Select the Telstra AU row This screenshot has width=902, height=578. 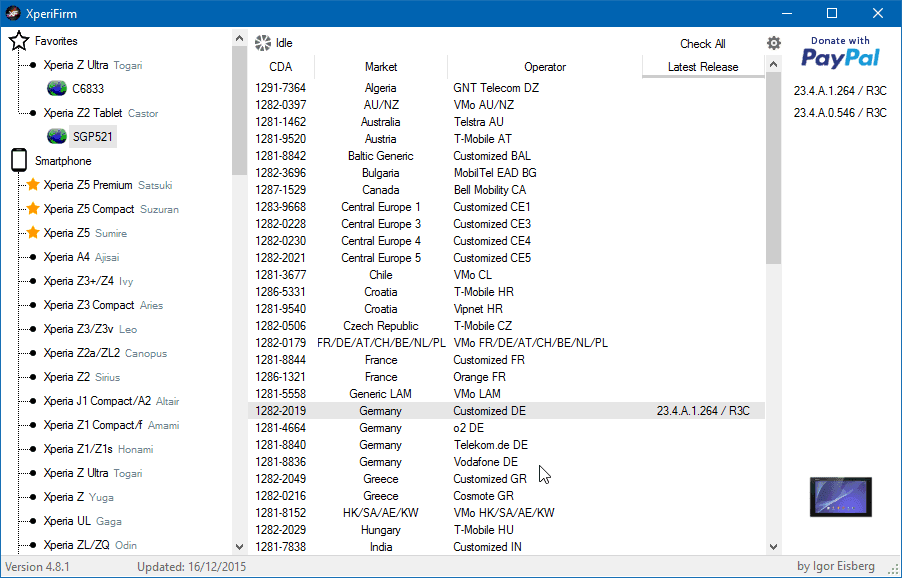pos(506,122)
